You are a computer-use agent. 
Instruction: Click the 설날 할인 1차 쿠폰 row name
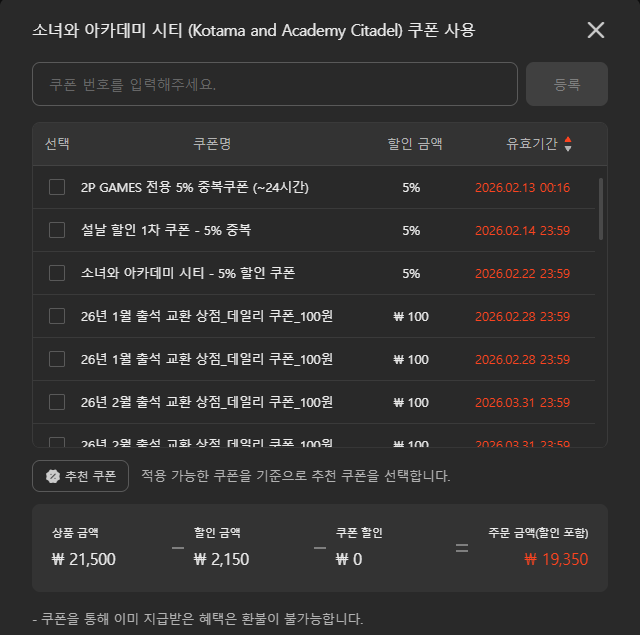click(166, 230)
